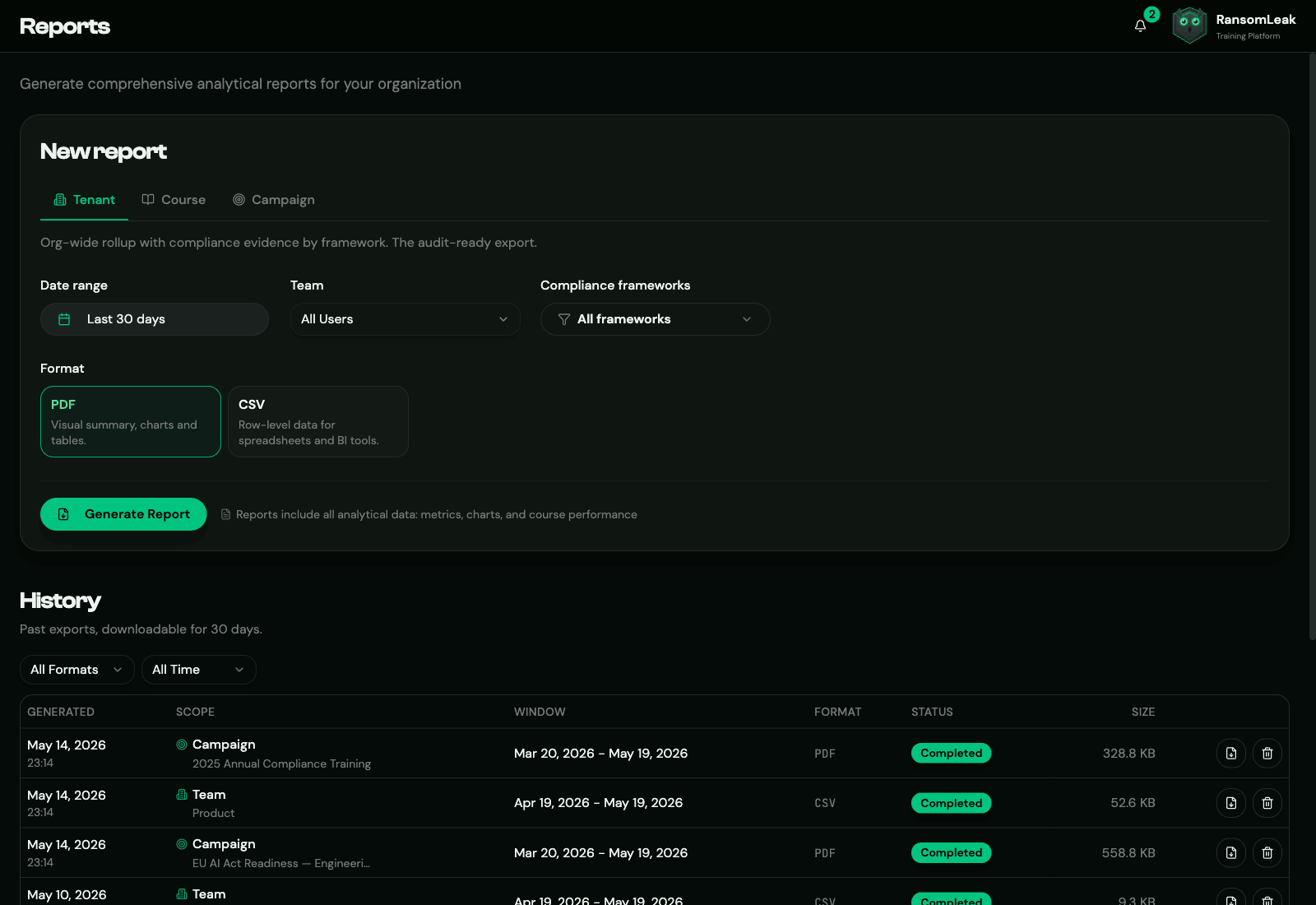Switch to the Tenant tab
1316x905 pixels.
click(84, 200)
